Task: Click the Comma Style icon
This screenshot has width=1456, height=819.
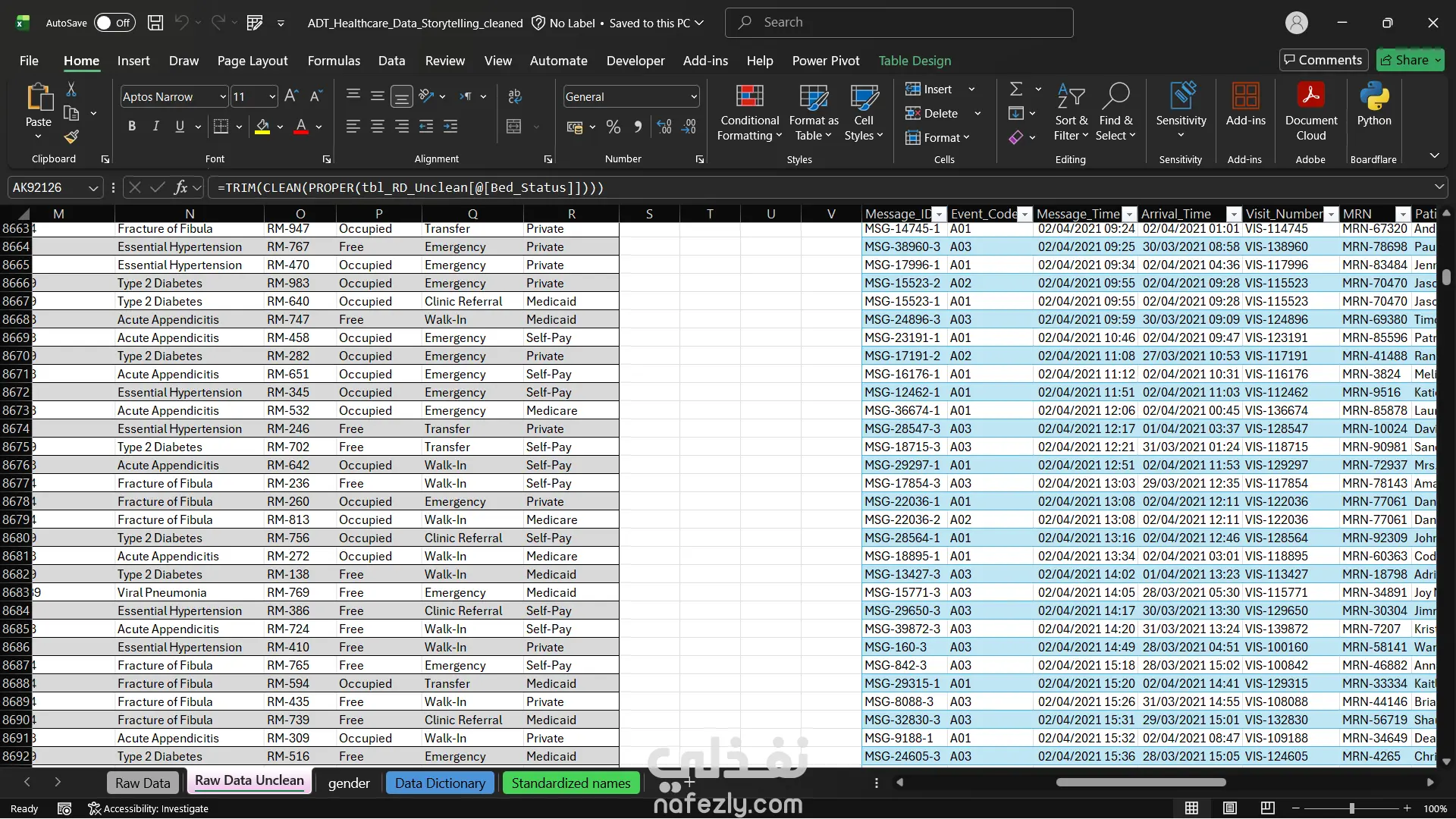Action: (x=638, y=127)
